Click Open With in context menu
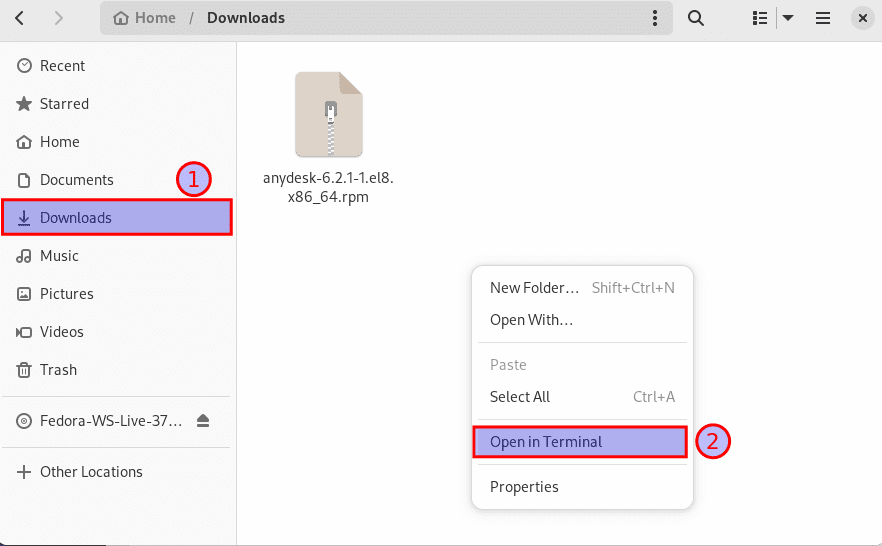Screen dimensions: 882x546 click(x=531, y=320)
